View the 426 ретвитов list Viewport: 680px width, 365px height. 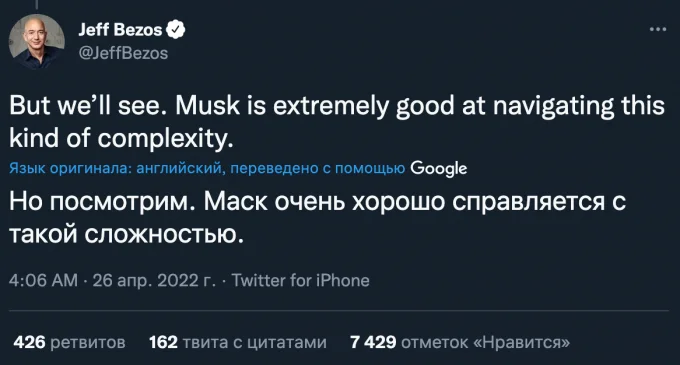[x=69, y=342]
